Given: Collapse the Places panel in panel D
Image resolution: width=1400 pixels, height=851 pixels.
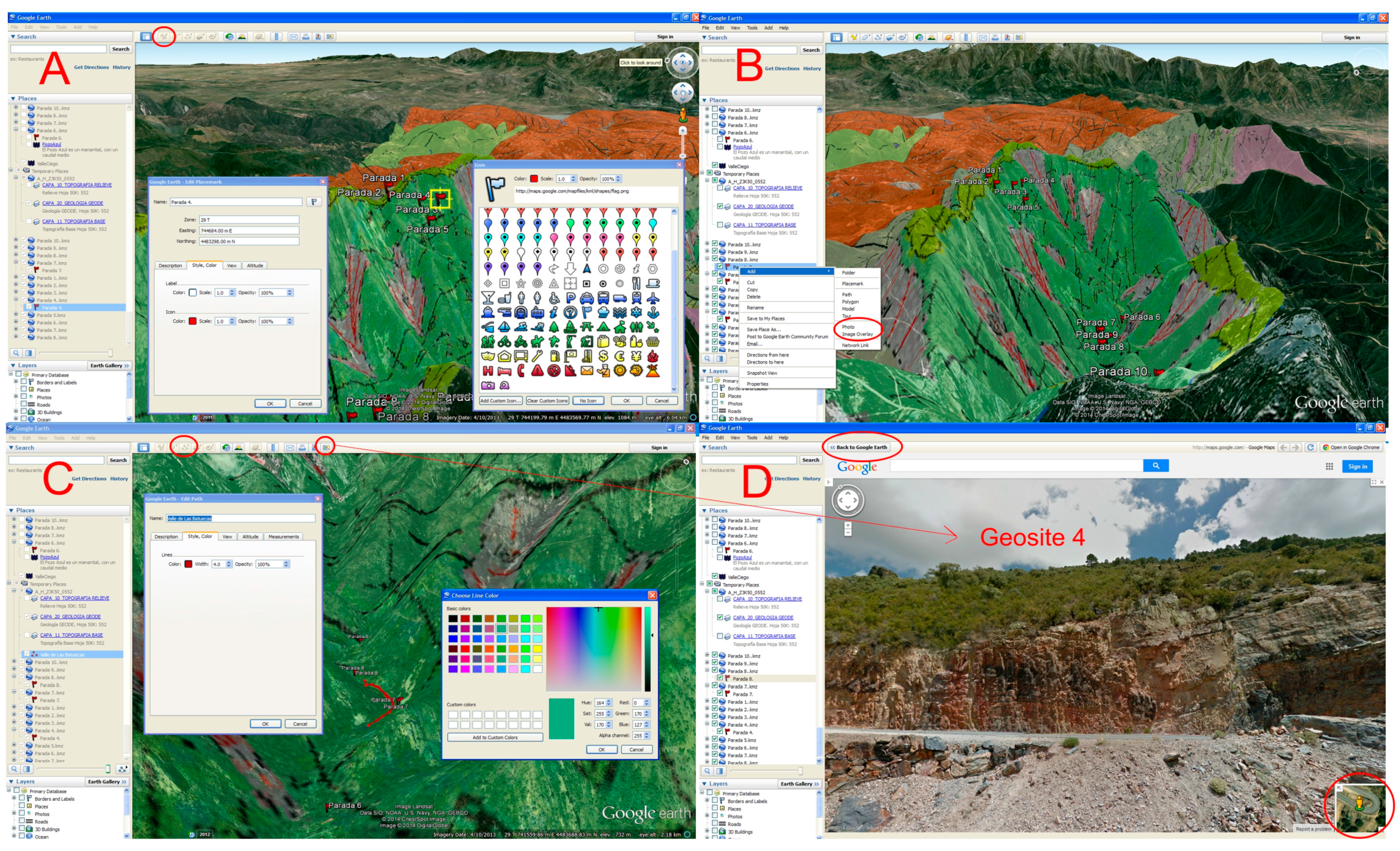Looking at the screenshot, I should click(x=704, y=511).
